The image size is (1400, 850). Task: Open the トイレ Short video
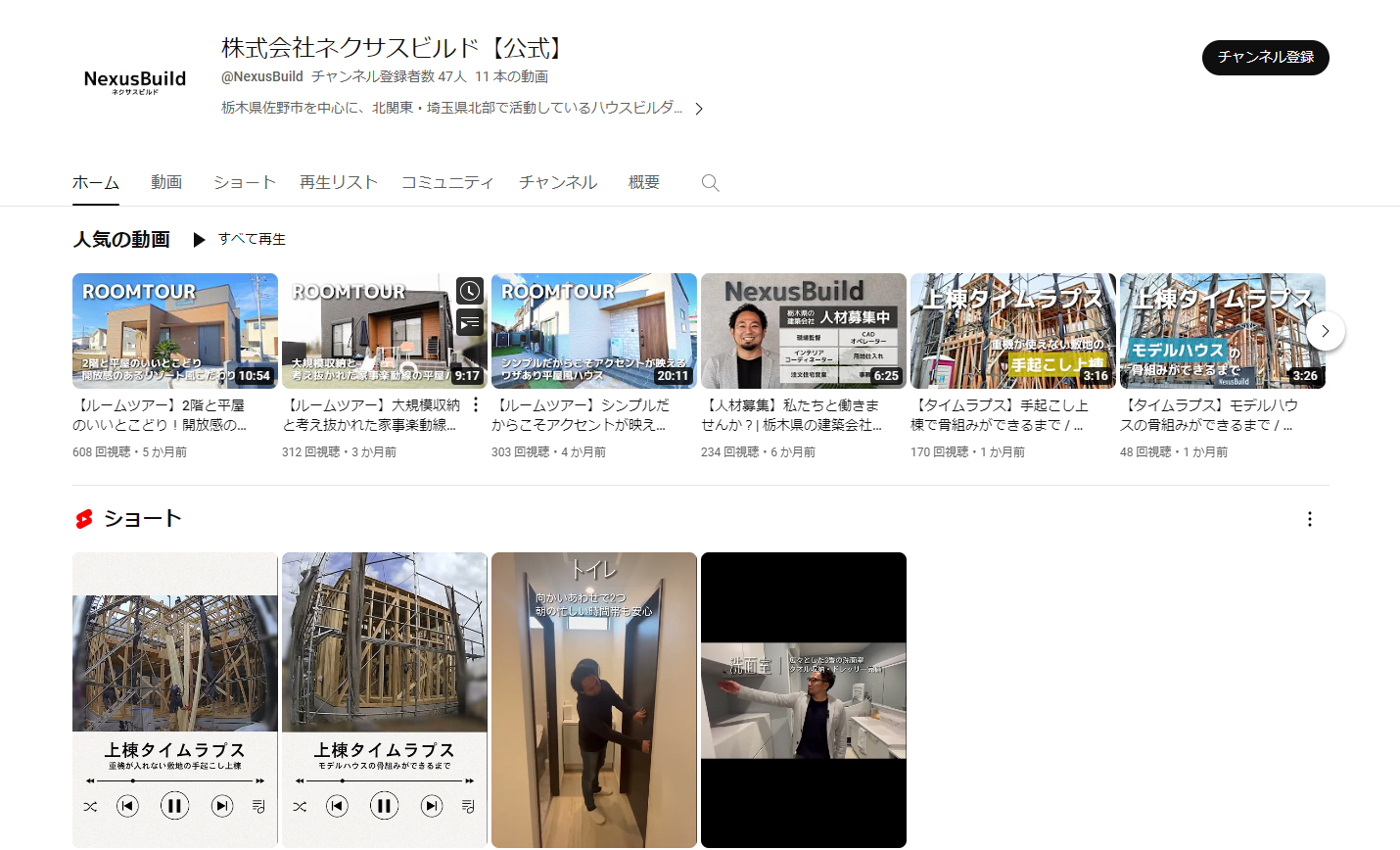pos(594,700)
